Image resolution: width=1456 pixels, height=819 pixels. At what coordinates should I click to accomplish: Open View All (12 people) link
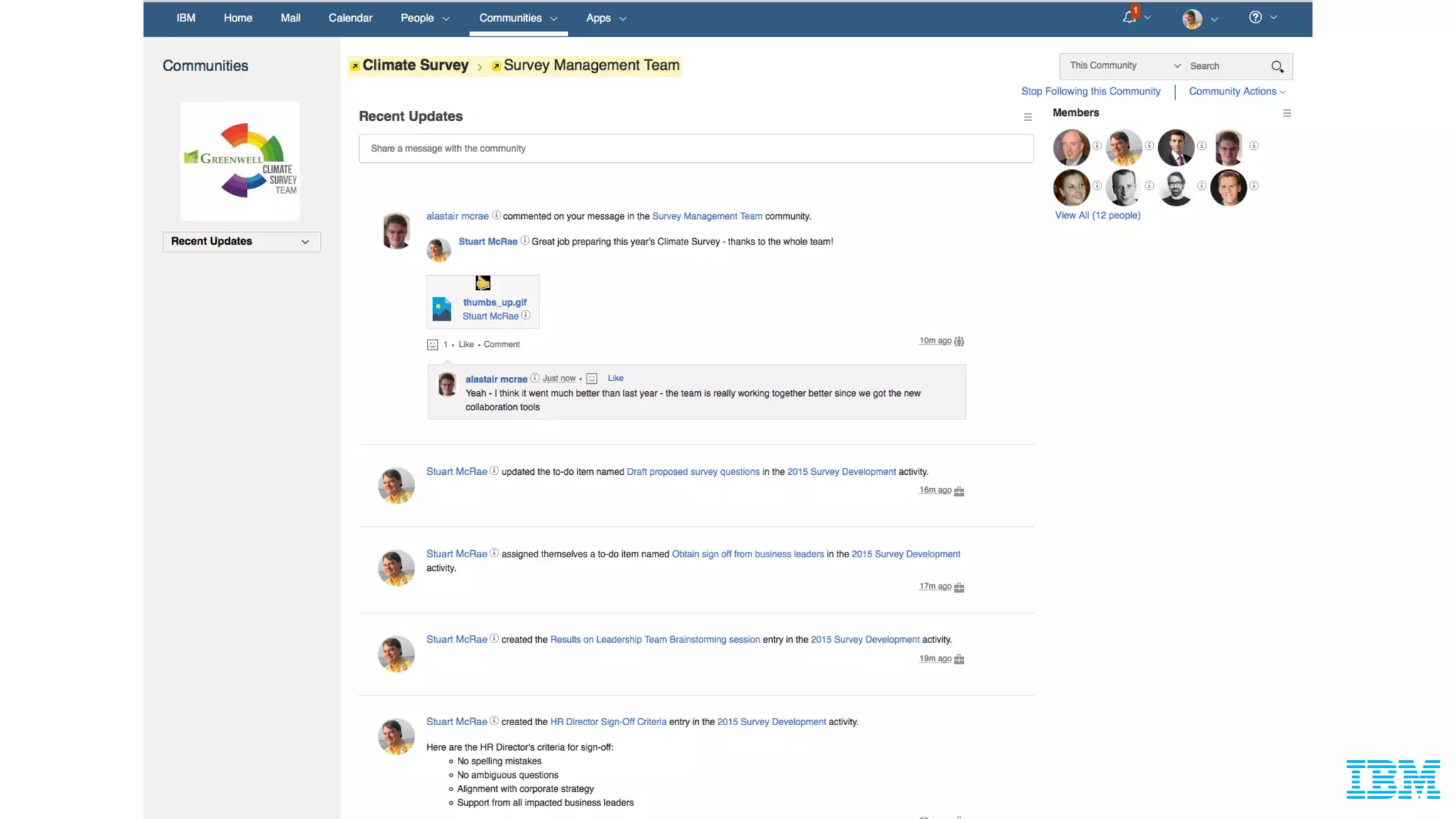pyautogui.click(x=1097, y=215)
